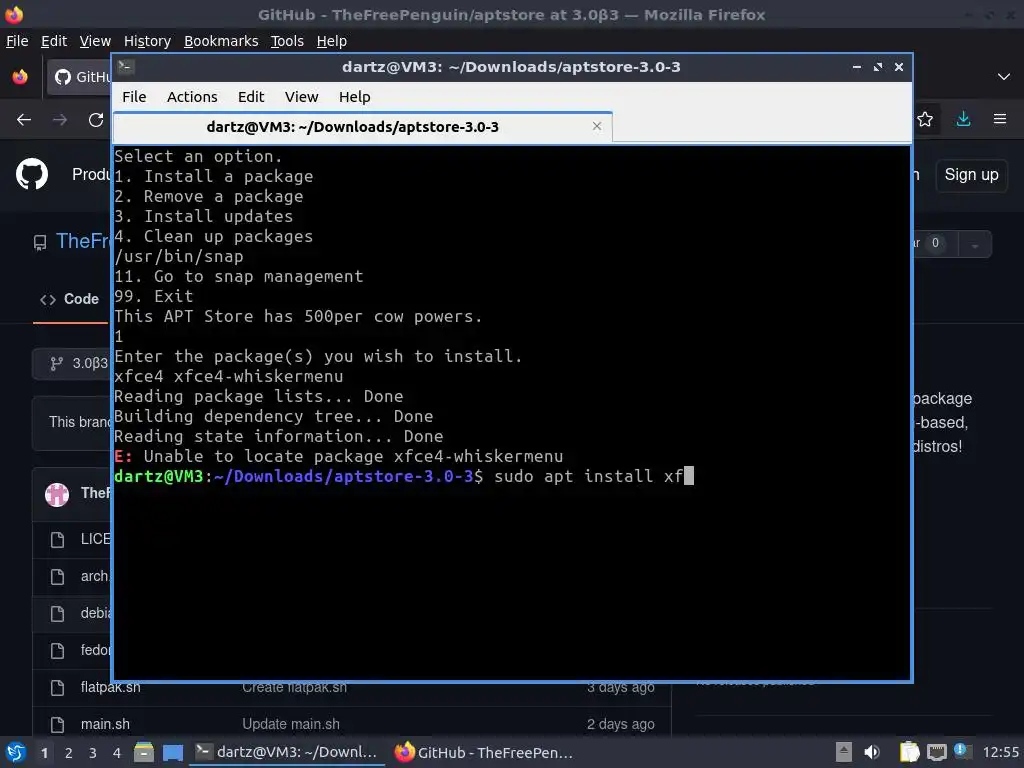Open volume control in system tray
This screenshot has width=1024, height=768.
[872, 752]
